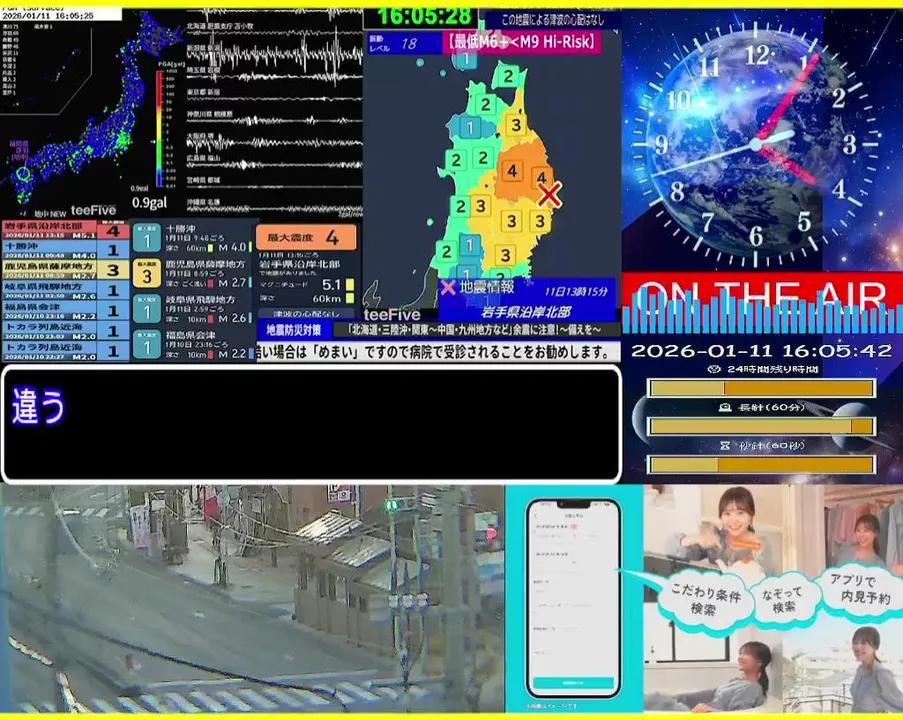
Task: Click the scrolling 余震に注意 ticker
Action: click(x=475, y=330)
